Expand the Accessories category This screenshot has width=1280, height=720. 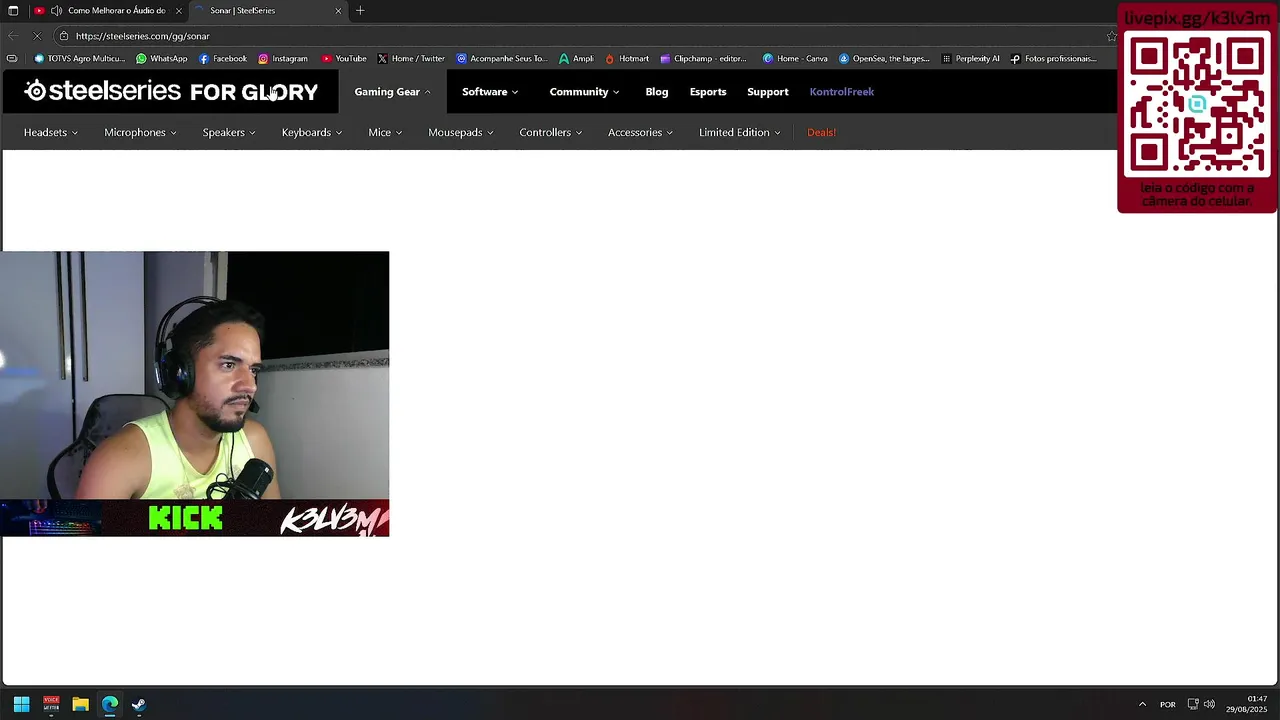pyautogui.click(x=640, y=132)
